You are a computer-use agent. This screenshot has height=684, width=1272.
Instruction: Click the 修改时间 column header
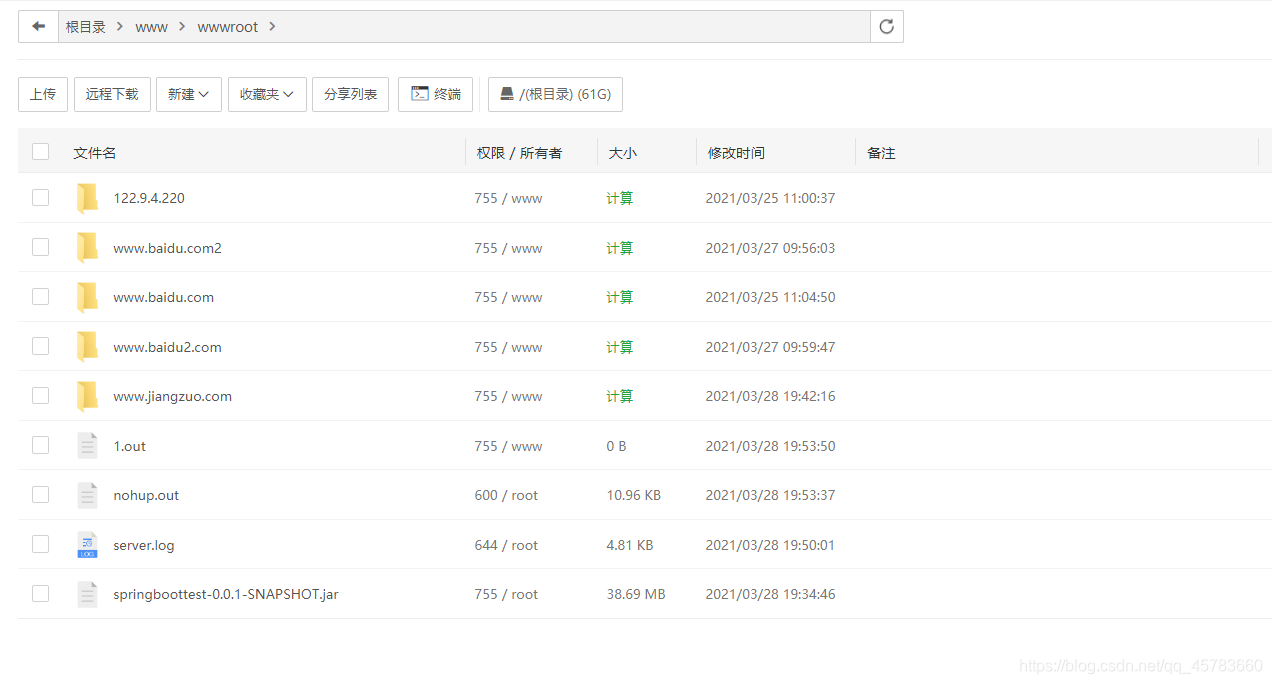point(736,153)
